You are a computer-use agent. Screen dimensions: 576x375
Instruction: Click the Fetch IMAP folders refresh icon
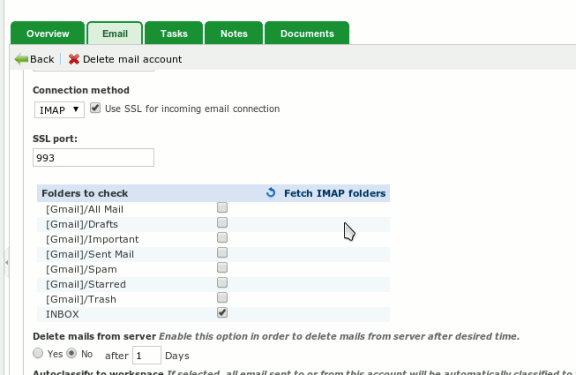click(x=271, y=192)
